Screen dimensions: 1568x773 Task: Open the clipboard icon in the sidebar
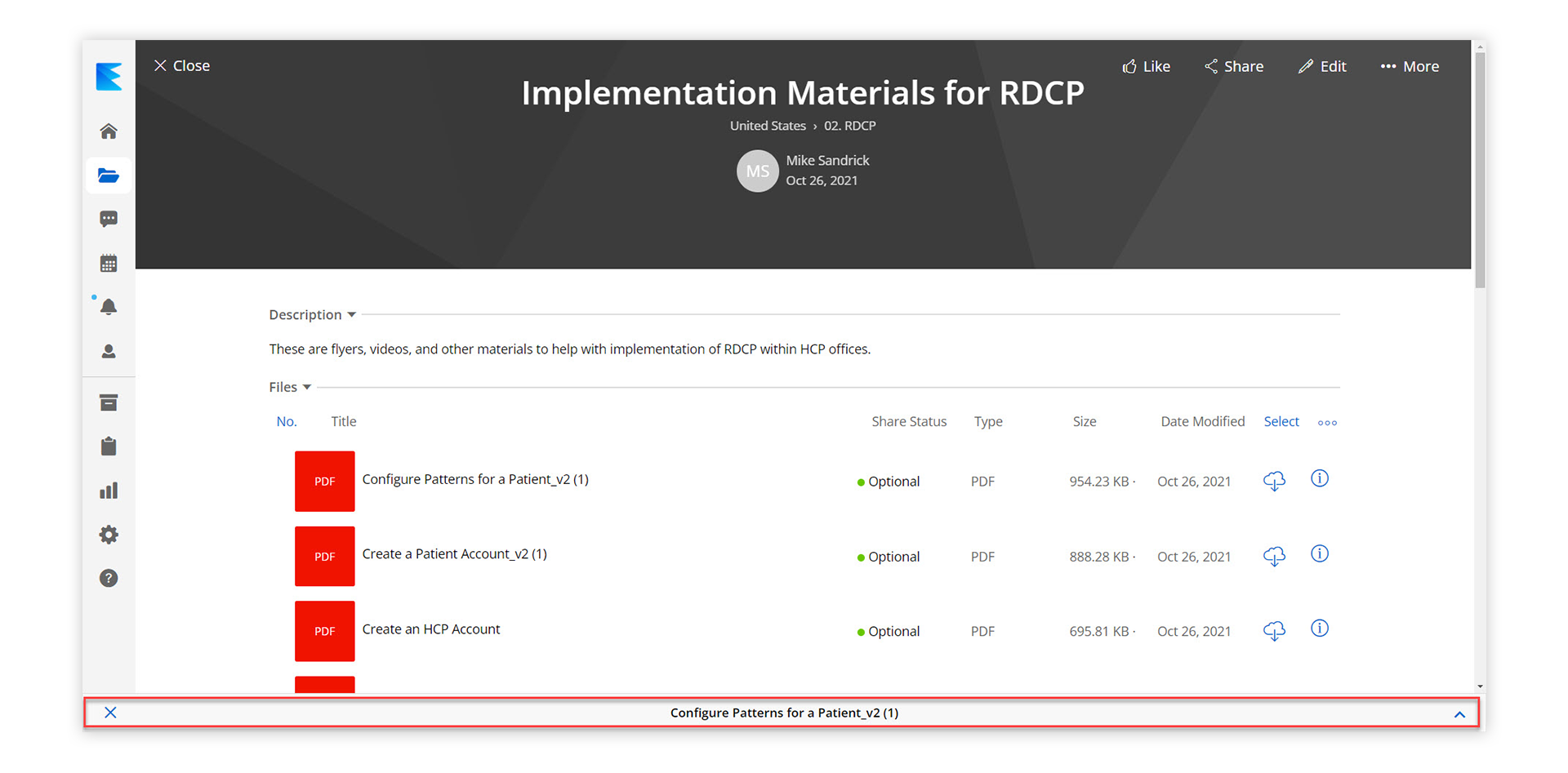click(109, 446)
